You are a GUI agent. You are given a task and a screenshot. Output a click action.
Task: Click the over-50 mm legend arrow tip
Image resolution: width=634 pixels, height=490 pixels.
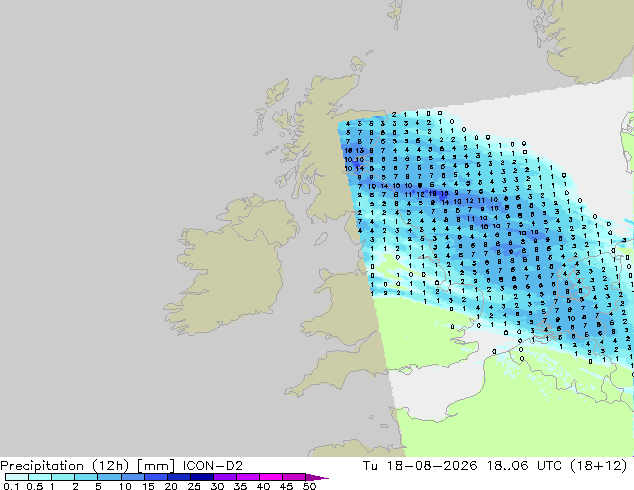[x=317, y=477]
